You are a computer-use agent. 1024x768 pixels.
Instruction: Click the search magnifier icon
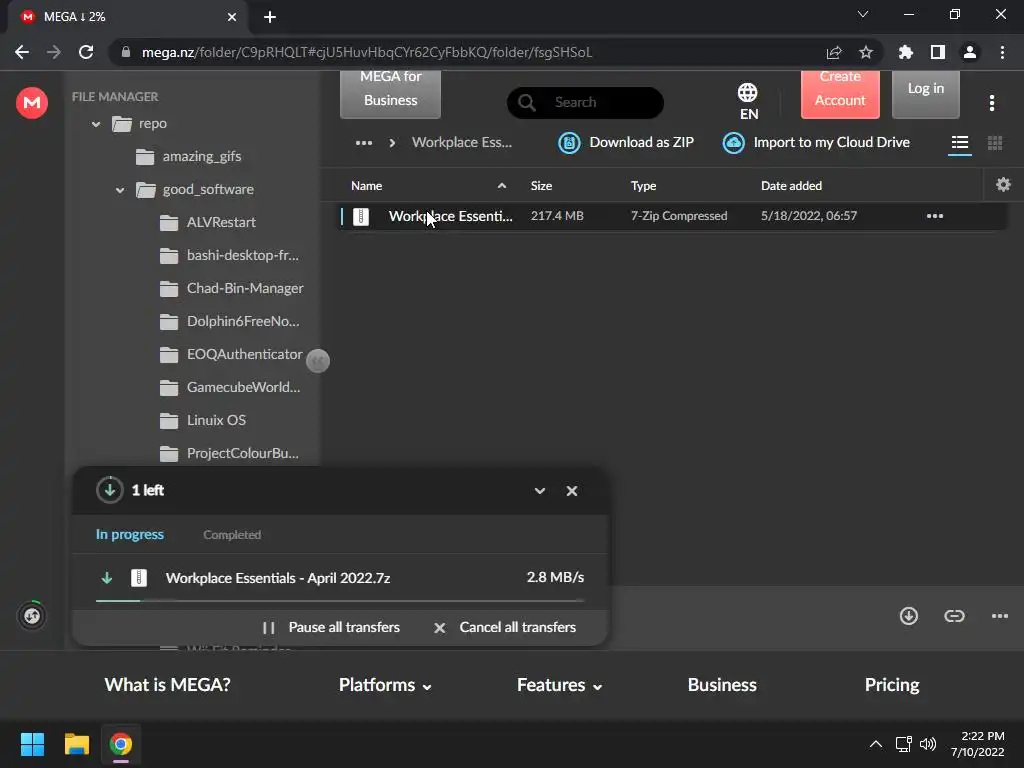[x=527, y=103]
